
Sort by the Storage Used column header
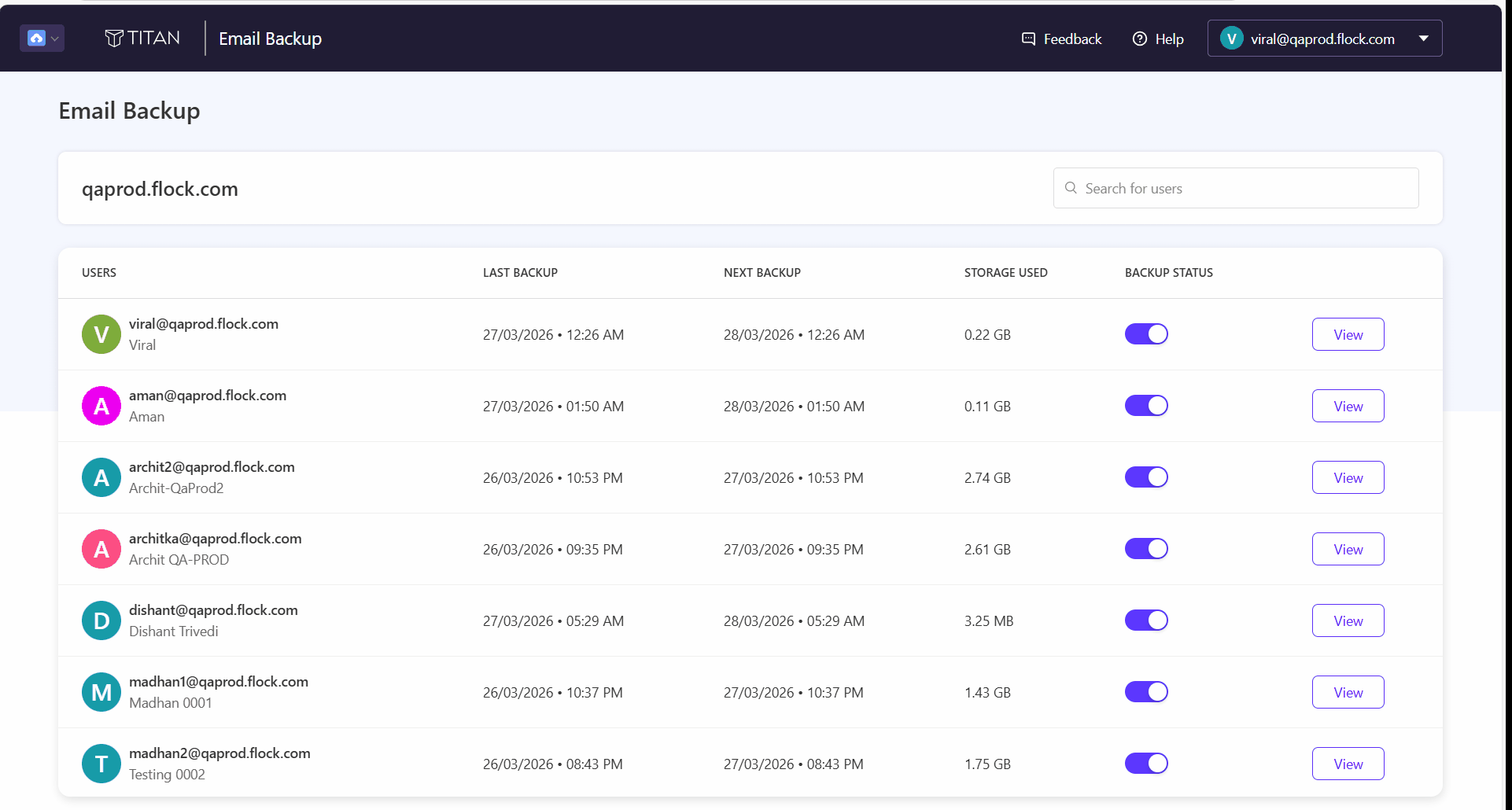[x=1005, y=273]
